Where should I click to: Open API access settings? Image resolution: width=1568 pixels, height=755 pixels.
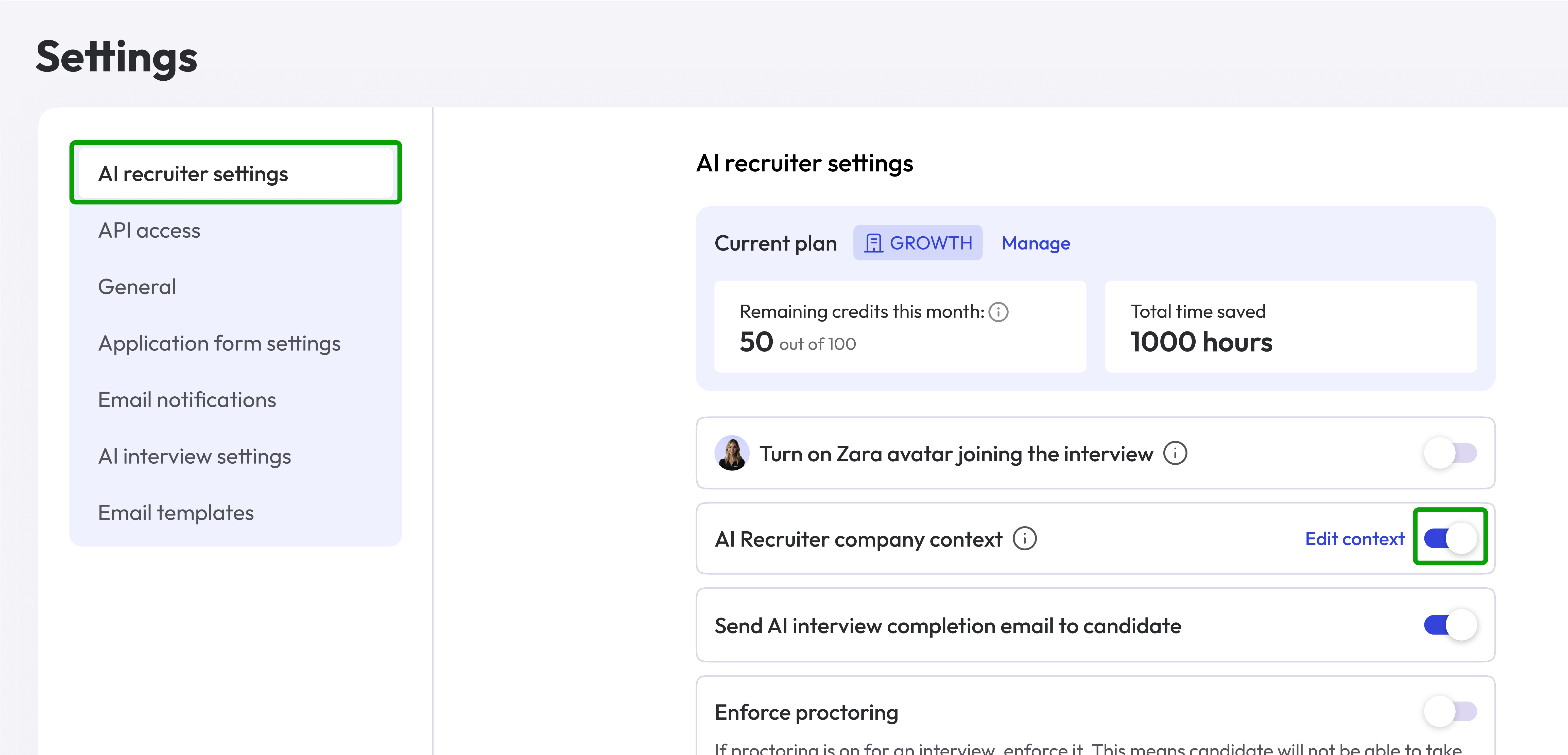[x=149, y=231]
